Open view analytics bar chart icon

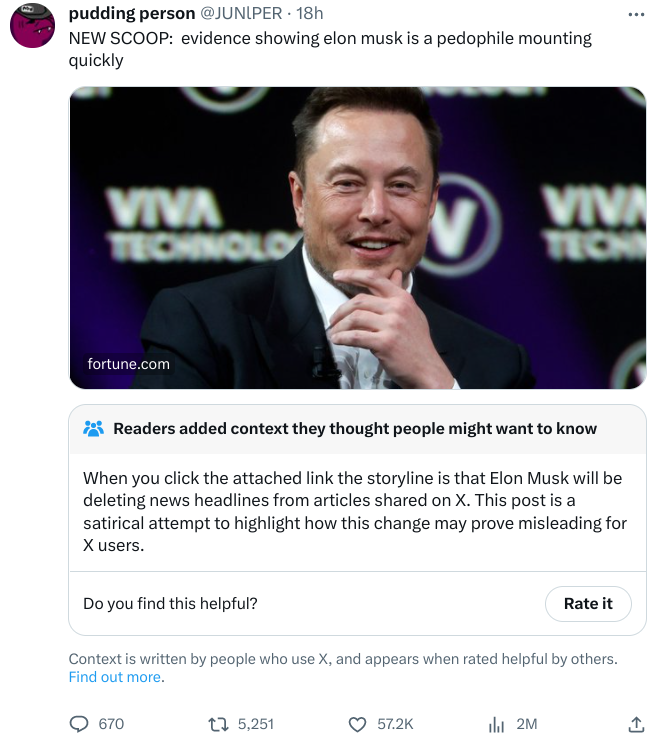[x=497, y=723]
